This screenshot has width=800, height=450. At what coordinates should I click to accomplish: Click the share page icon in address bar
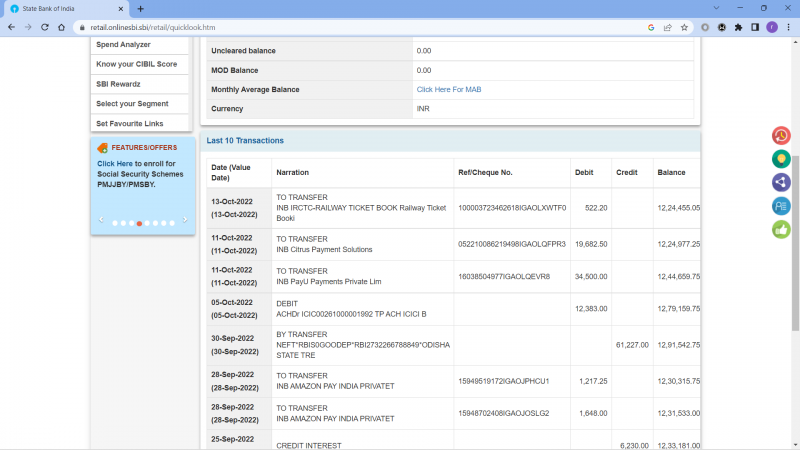click(x=667, y=27)
